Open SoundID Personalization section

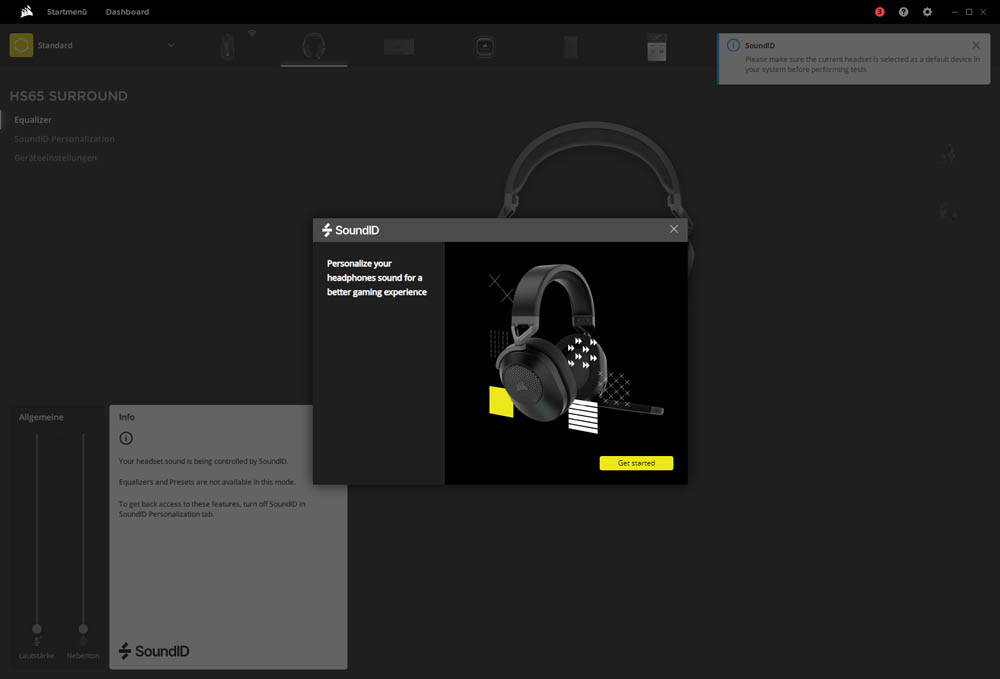tap(64, 139)
